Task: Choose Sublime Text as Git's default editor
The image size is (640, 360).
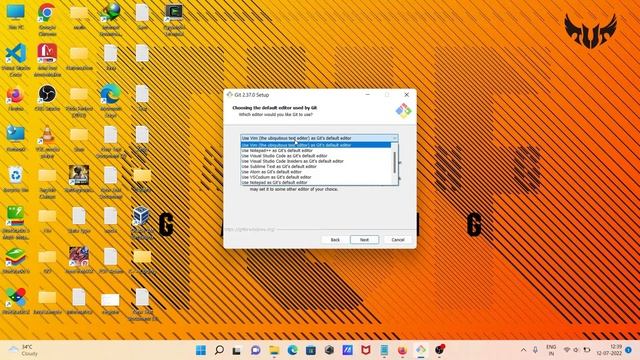Action: point(316,166)
